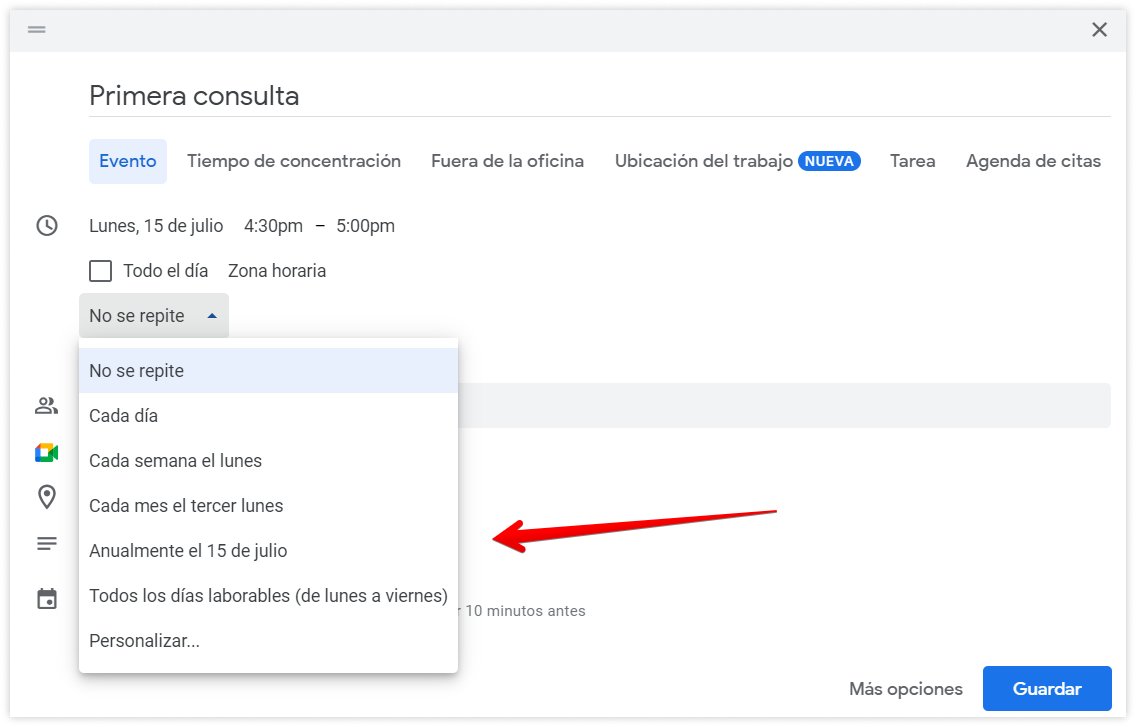Click the start time 4:30pm

[x=273, y=226]
